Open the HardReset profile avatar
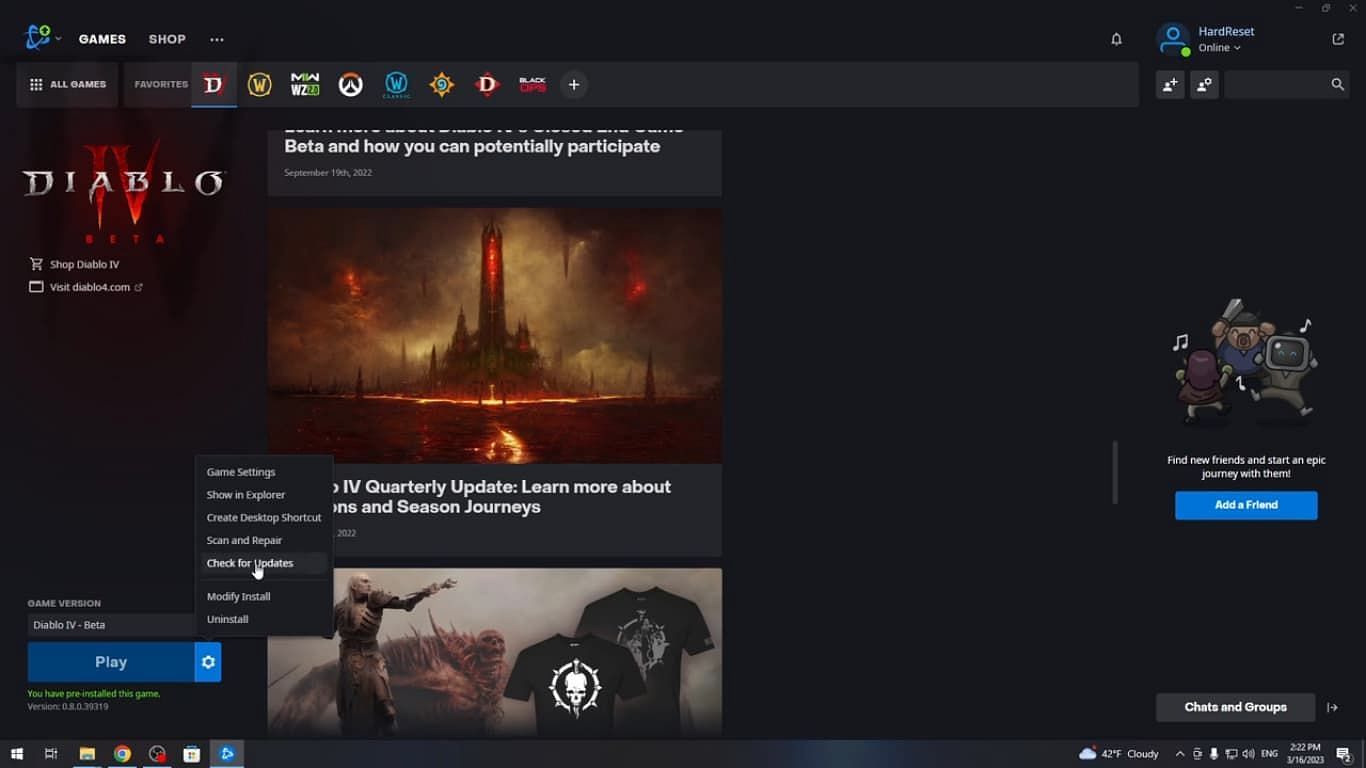 coord(1172,39)
